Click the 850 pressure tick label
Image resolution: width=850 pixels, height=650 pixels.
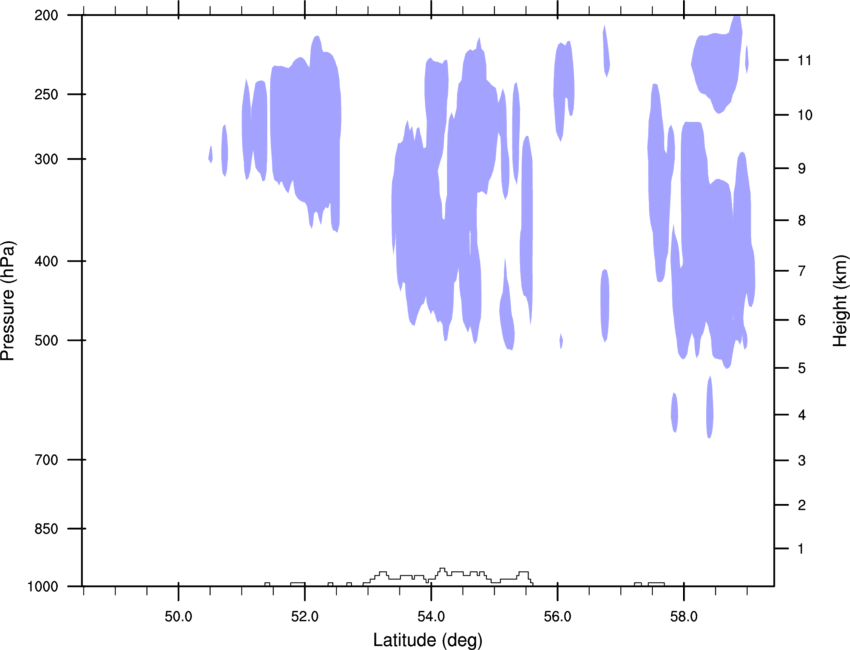click(x=46, y=529)
